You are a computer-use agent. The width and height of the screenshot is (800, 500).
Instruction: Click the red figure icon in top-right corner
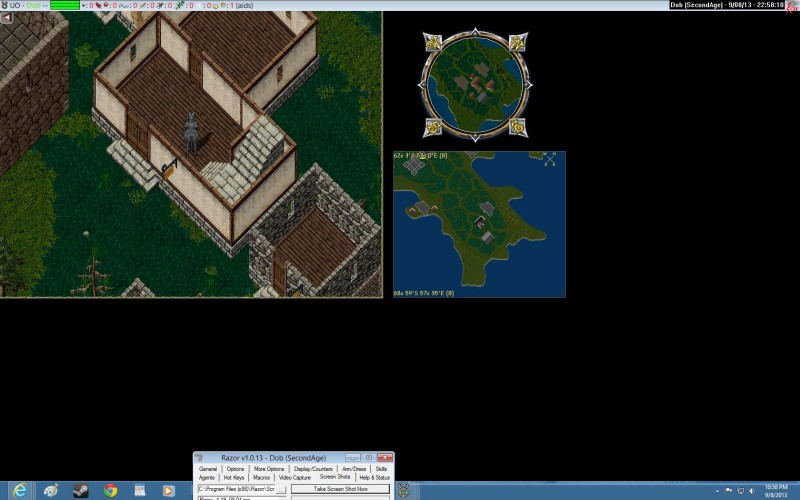pos(793,6)
